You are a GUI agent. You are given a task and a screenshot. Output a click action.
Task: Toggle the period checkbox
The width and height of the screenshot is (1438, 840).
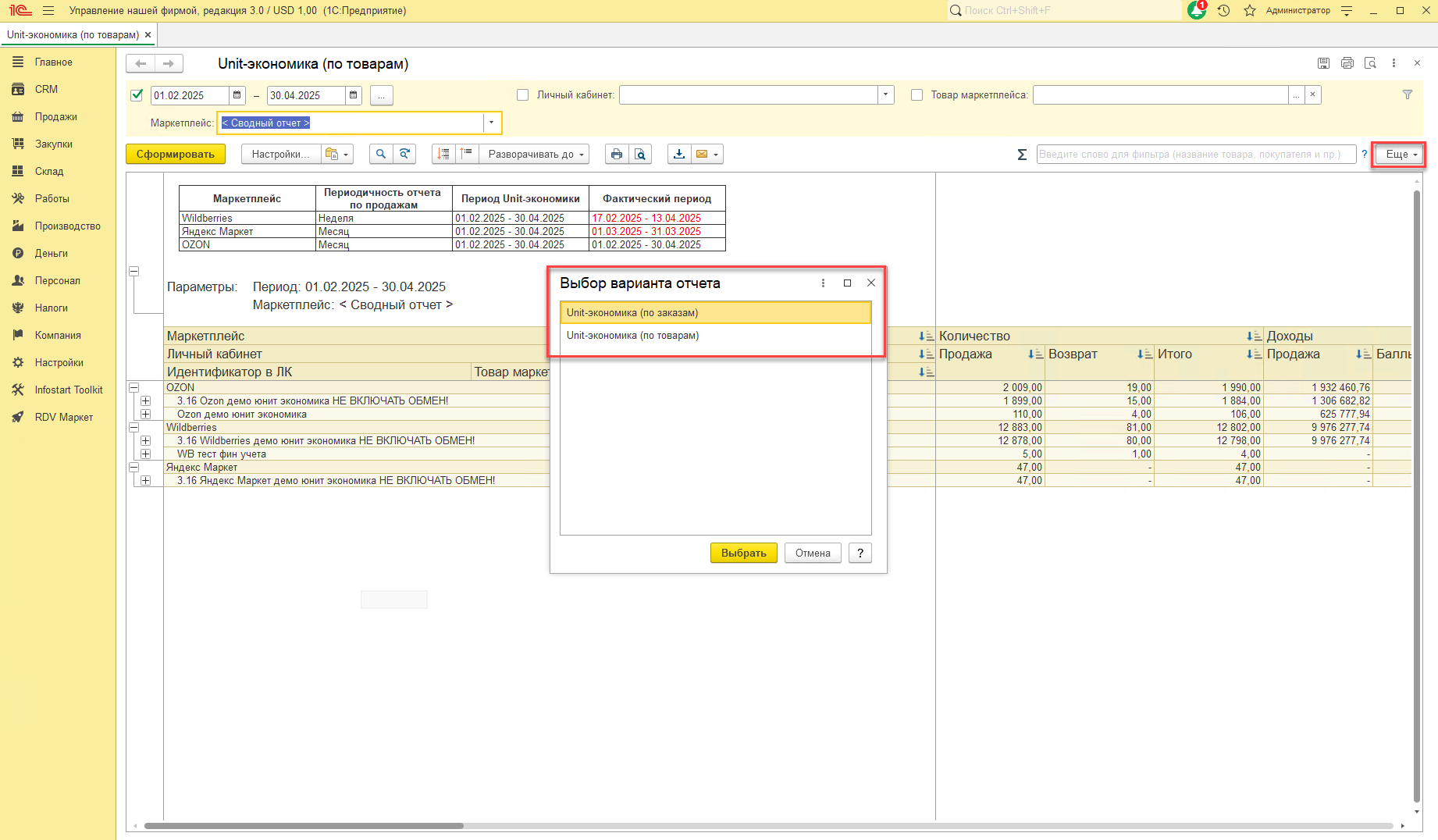137,95
